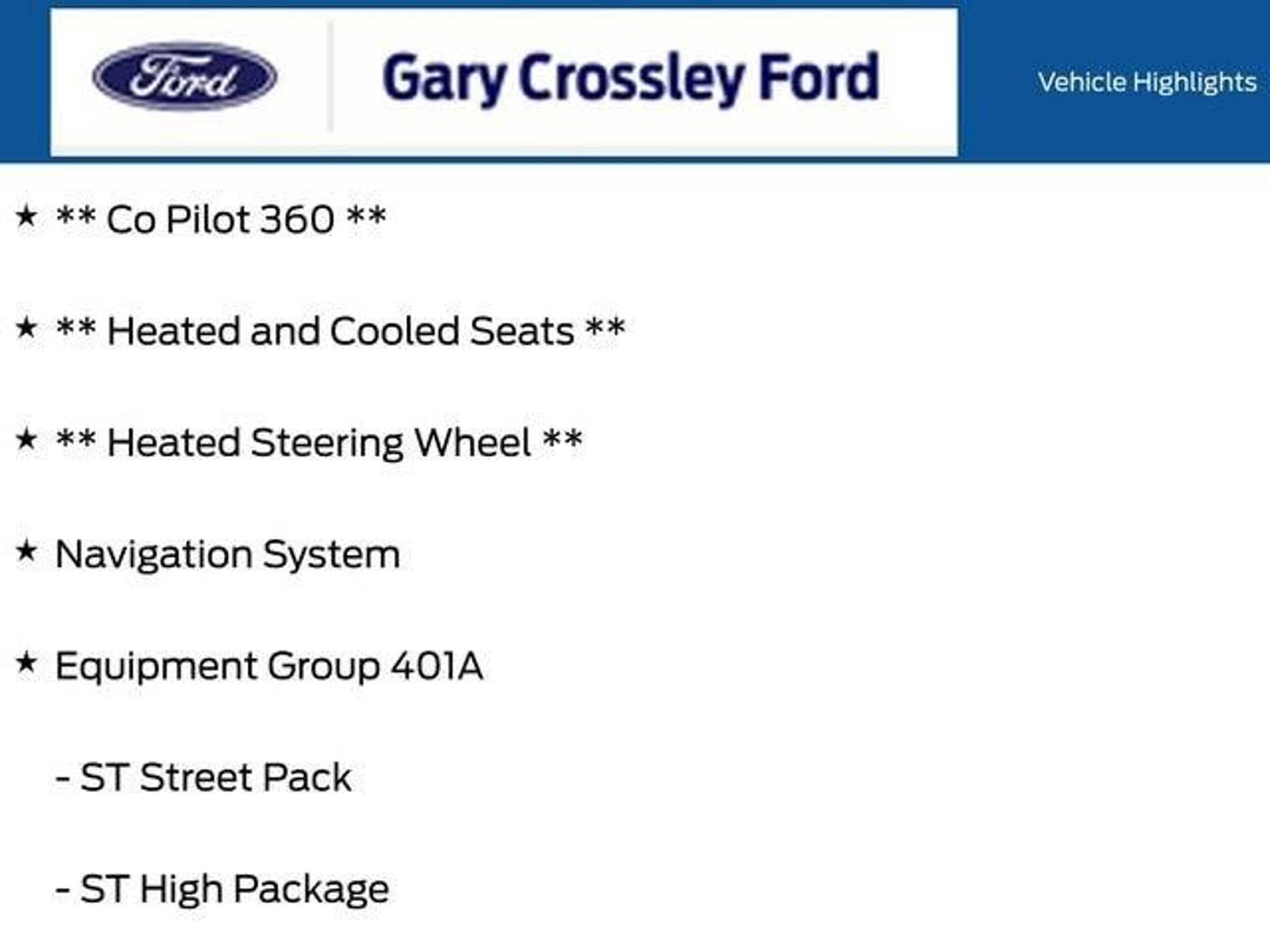Viewport: 1270px width, 952px height.
Task: Click the Navigation System highlight
Action: pyautogui.click(x=227, y=554)
